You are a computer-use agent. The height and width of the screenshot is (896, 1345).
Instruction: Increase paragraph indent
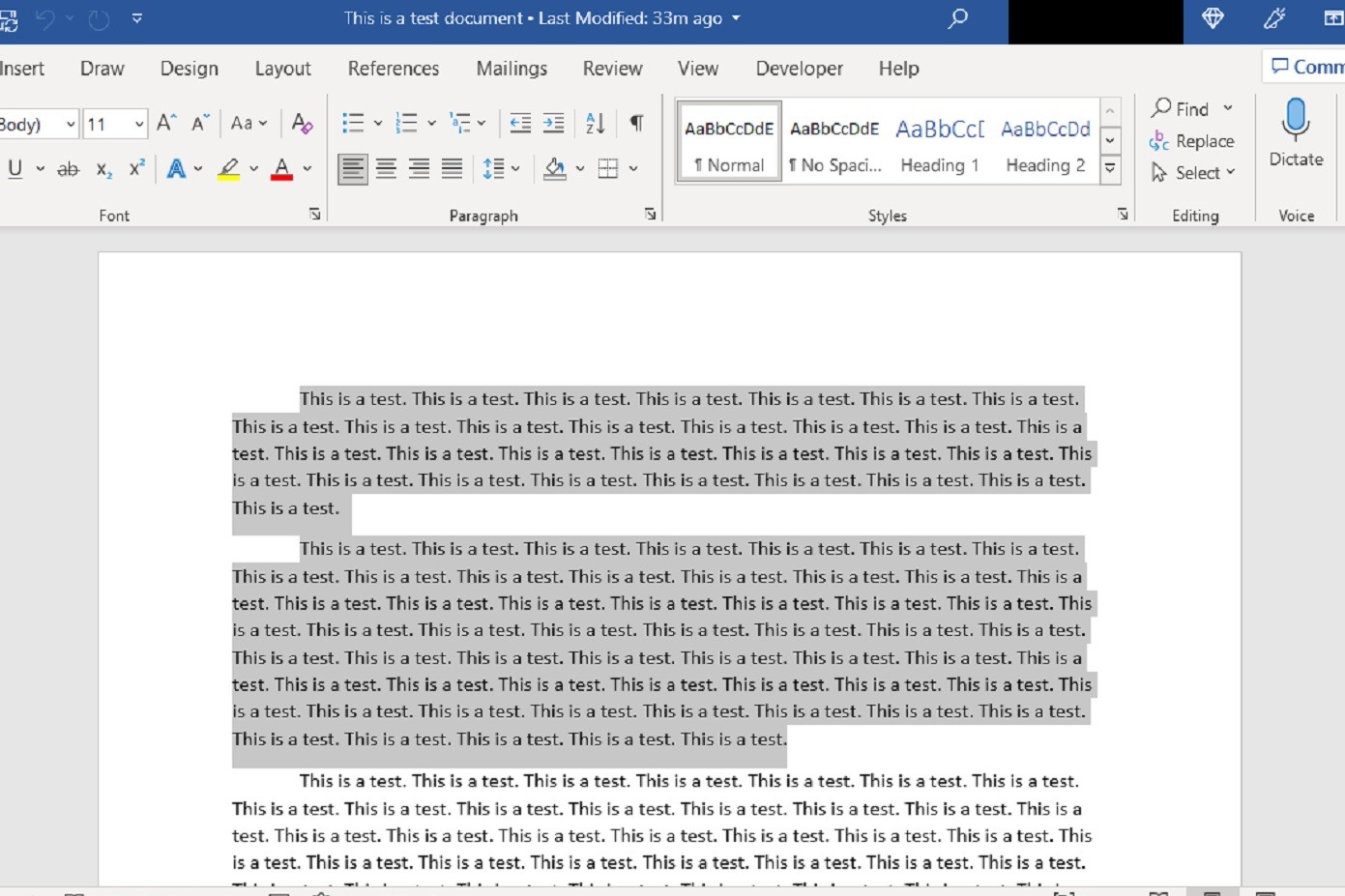pos(553,123)
